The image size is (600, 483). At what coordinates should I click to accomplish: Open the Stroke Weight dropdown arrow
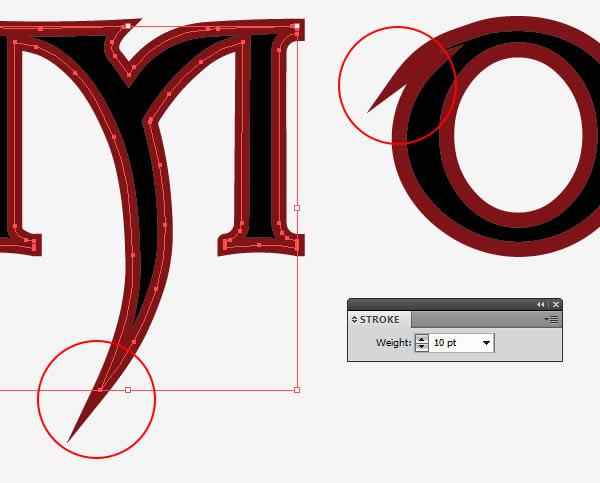tap(486, 343)
